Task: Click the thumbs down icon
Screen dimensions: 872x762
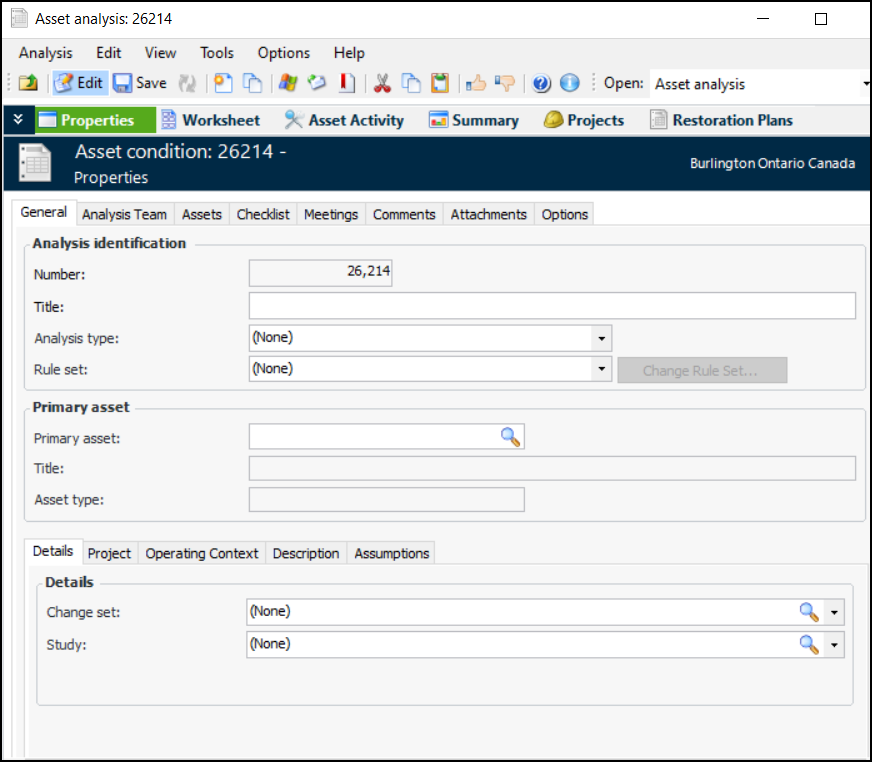Action: [x=505, y=84]
